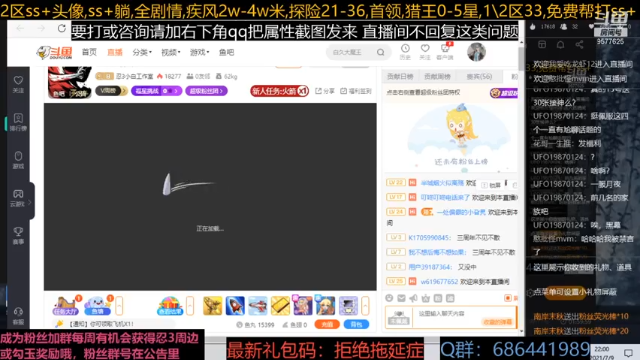Open the 超级粉丝团 super fan club pill
The height and width of the screenshot is (360, 640).
pyautogui.click(x=206, y=91)
